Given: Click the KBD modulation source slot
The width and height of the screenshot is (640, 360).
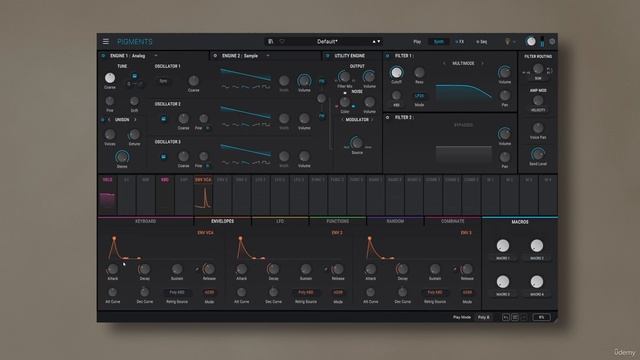Looking at the screenshot, I should pyautogui.click(x=165, y=196).
